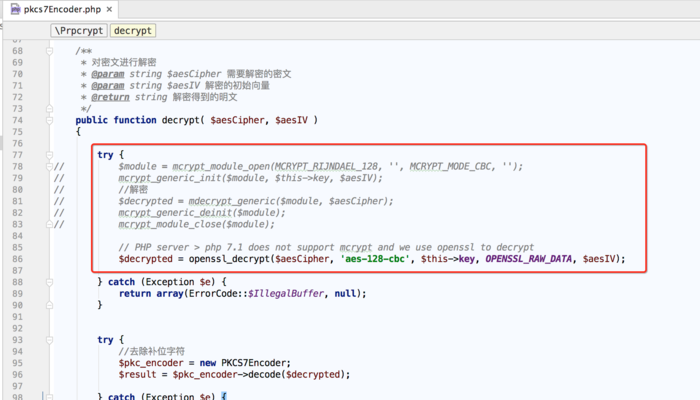Screen dimensions: 700x400
Task: Click mcrypt_generic_deinit on line 82
Action: tap(175, 212)
